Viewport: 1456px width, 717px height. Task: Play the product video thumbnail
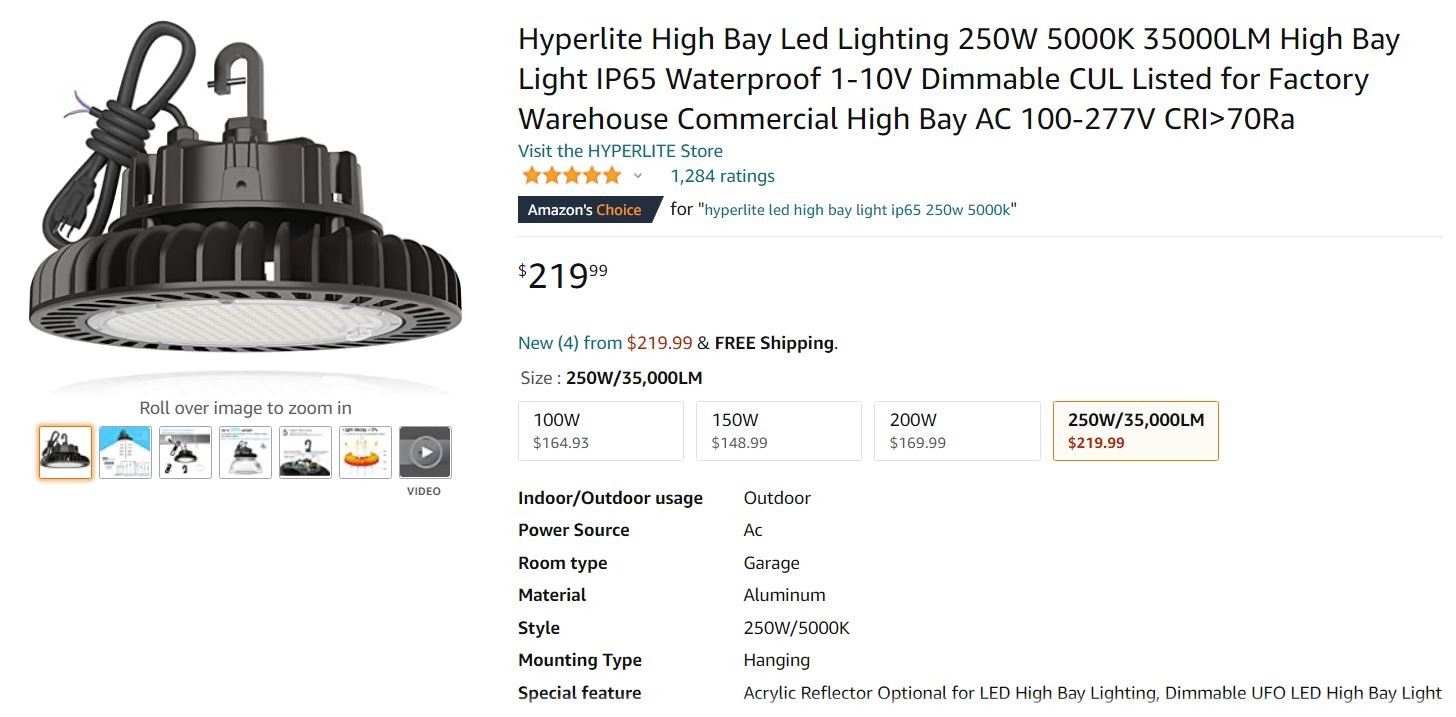click(425, 452)
